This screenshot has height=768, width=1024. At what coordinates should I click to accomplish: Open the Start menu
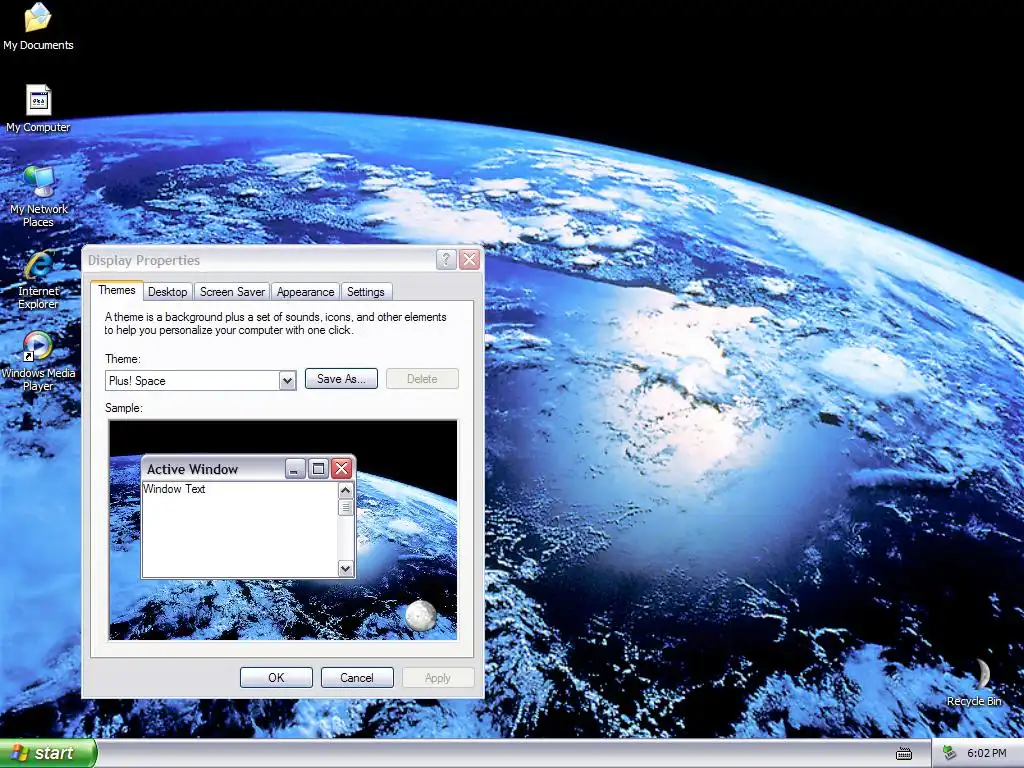click(x=48, y=753)
